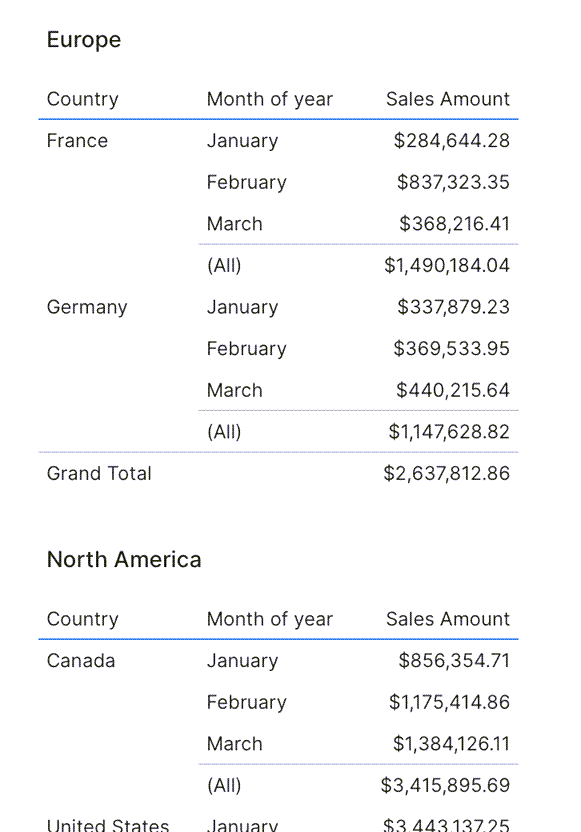Click the Germany country cell
Image resolution: width=581 pixels, height=832 pixels.
click(x=87, y=307)
